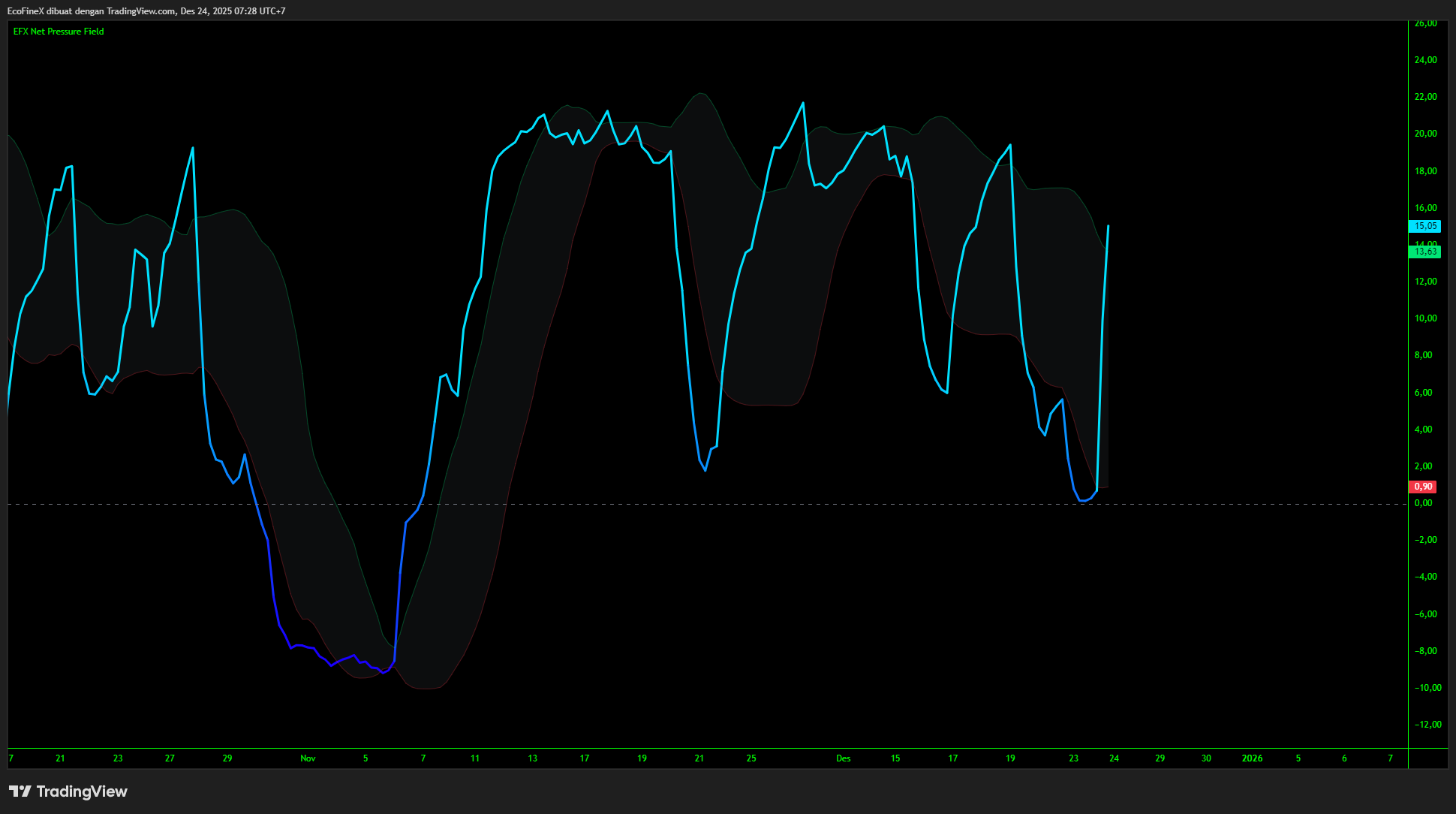Click the Des label on the time axis
Viewport: 1456px width, 814px height.
[x=844, y=758]
